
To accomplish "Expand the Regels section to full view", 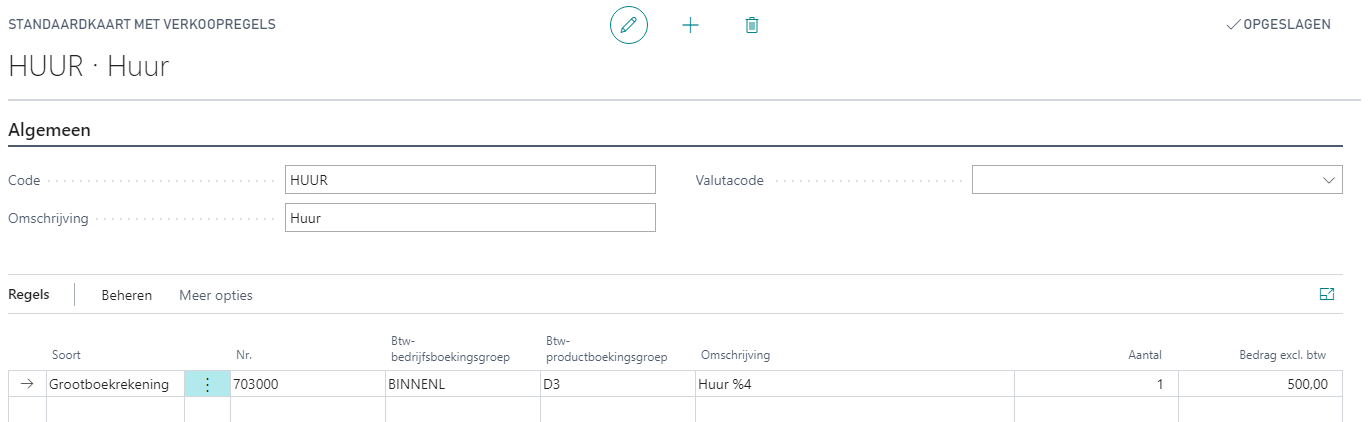I will coord(1327,294).
